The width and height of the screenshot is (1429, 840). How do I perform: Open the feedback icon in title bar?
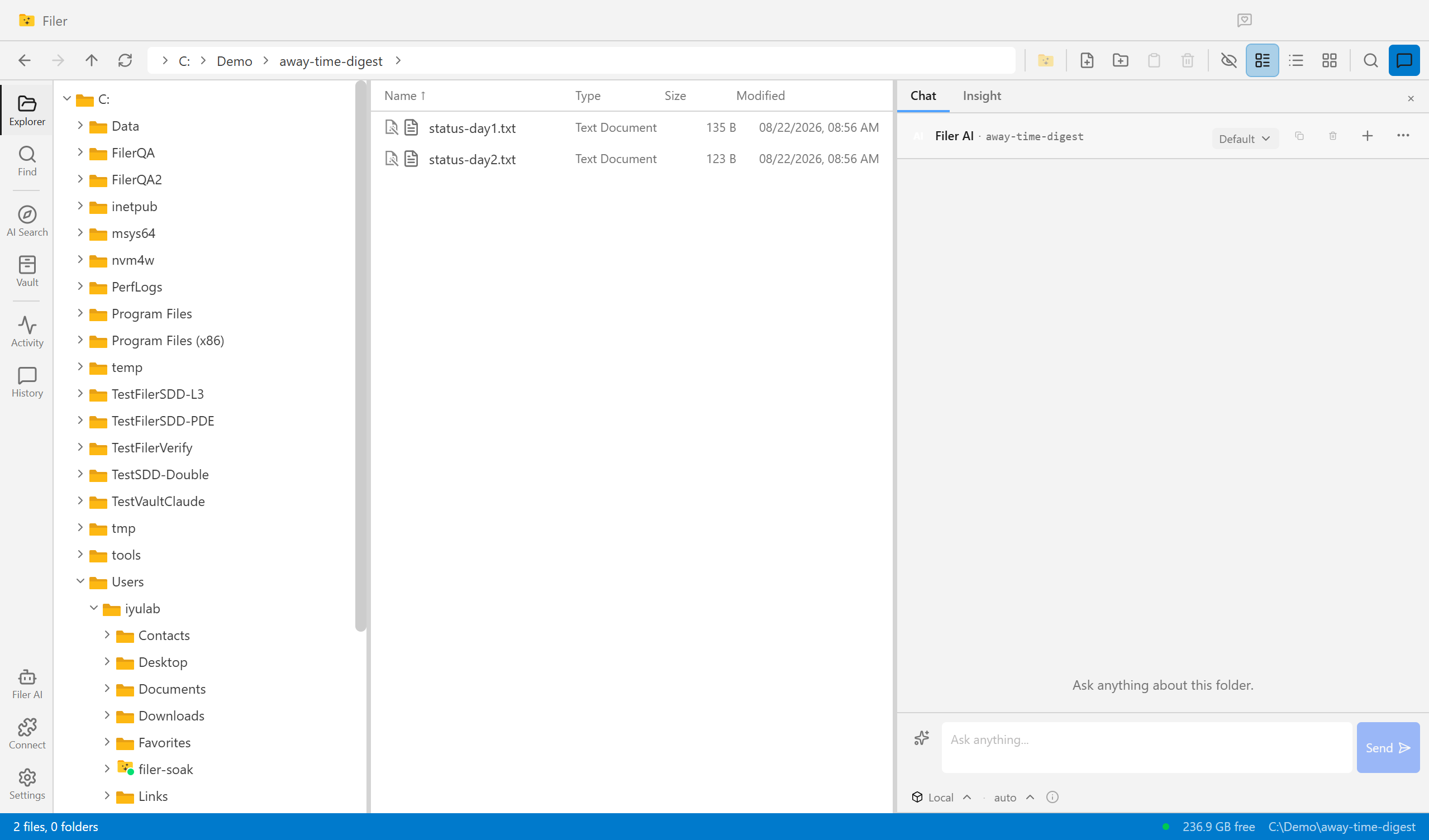(1244, 21)
